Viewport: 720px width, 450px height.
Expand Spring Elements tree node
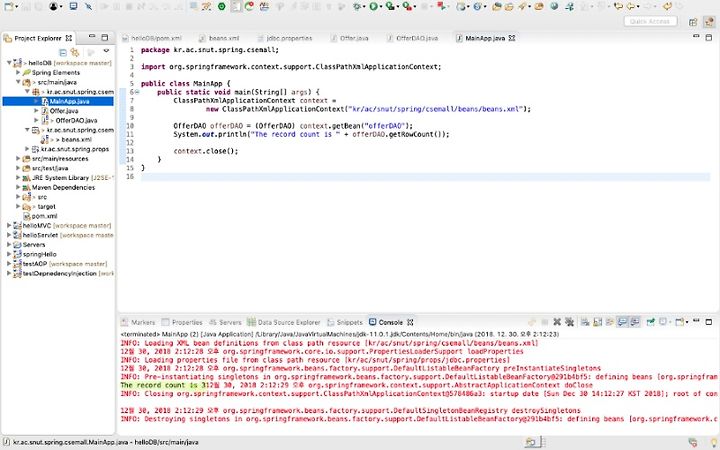pos(18,73)
